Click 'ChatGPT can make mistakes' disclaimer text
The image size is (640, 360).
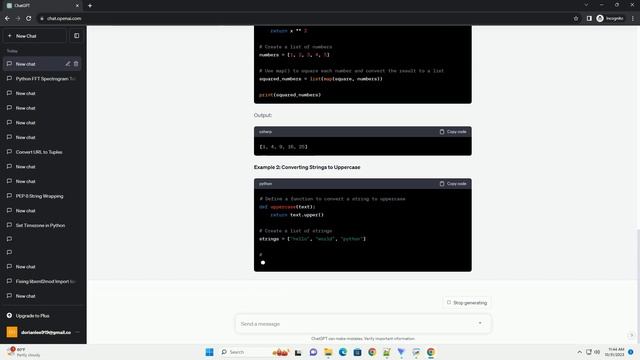363,338
